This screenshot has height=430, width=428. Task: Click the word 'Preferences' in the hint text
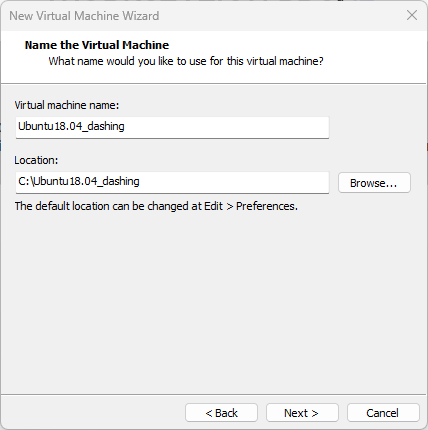coord(266,206)
